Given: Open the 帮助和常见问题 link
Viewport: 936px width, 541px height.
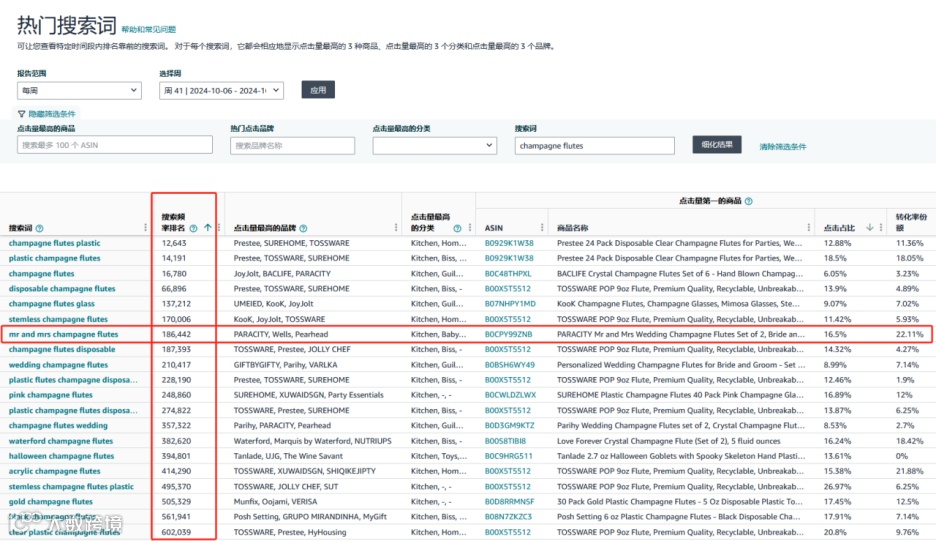Looking at the screenshot, I should 149,29.
